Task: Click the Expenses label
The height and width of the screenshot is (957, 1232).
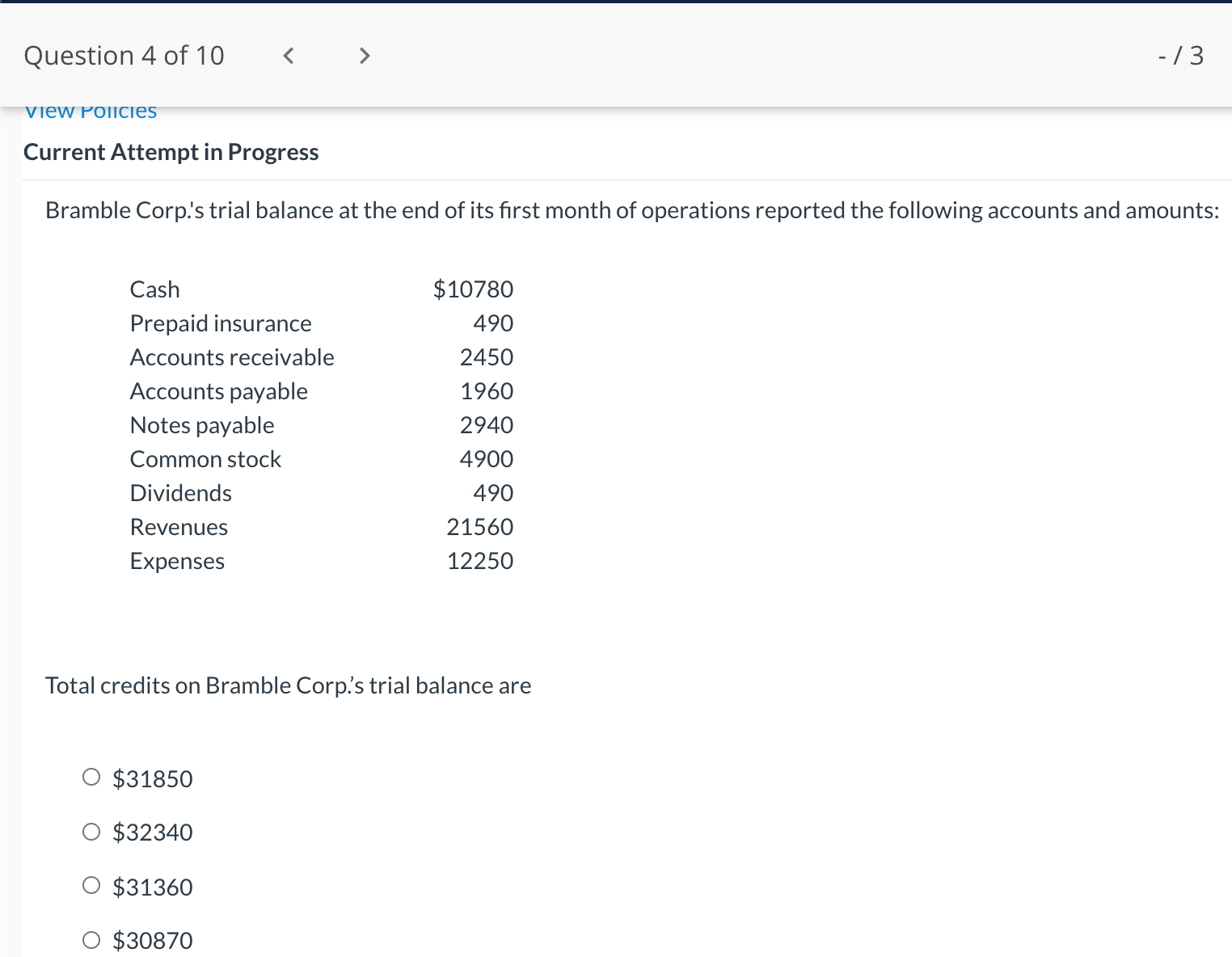Action: click(x=177, y=561)
